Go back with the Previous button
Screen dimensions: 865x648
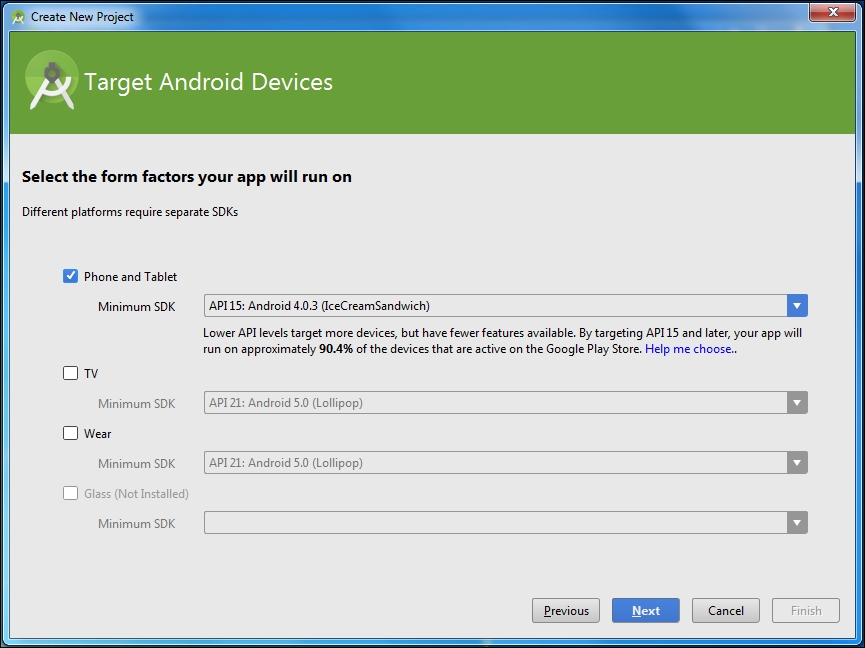coord(566,611)
